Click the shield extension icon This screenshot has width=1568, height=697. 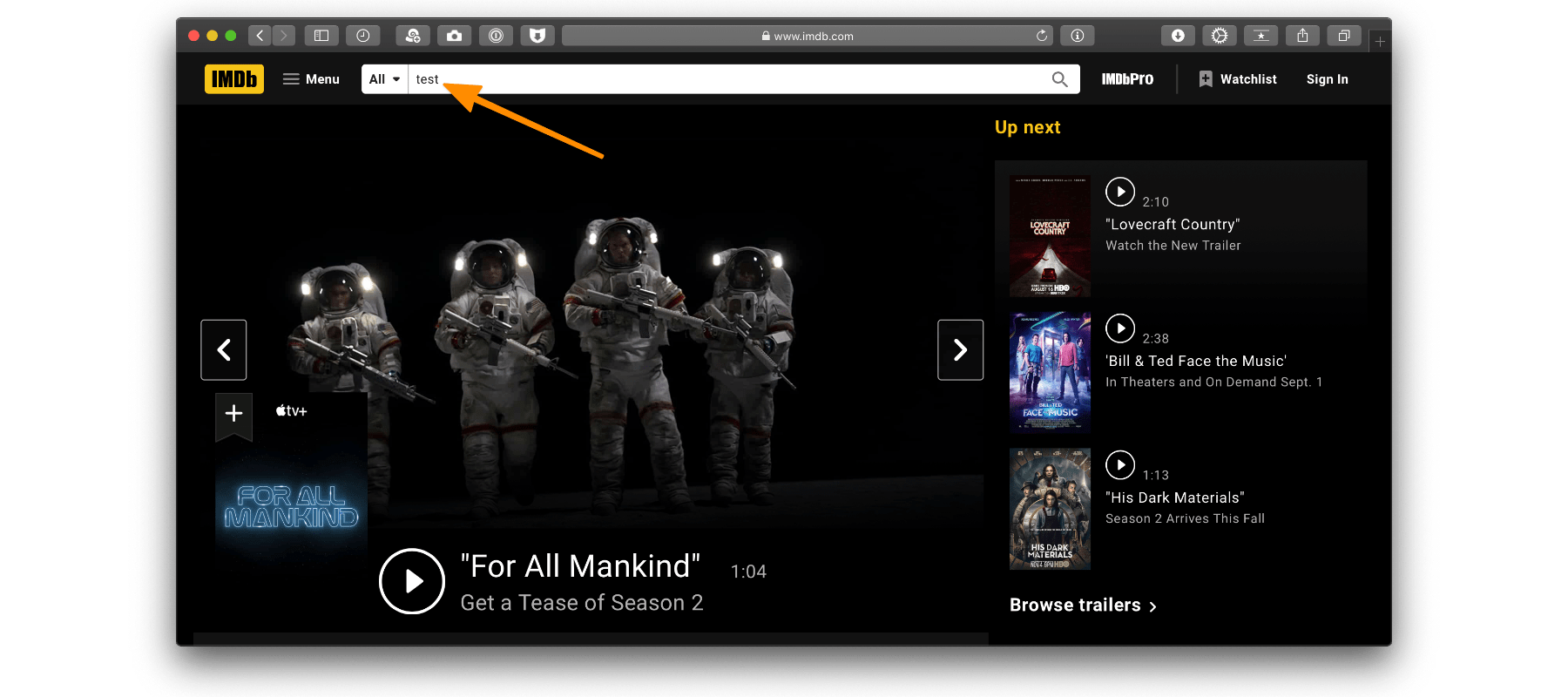(537, 36)
